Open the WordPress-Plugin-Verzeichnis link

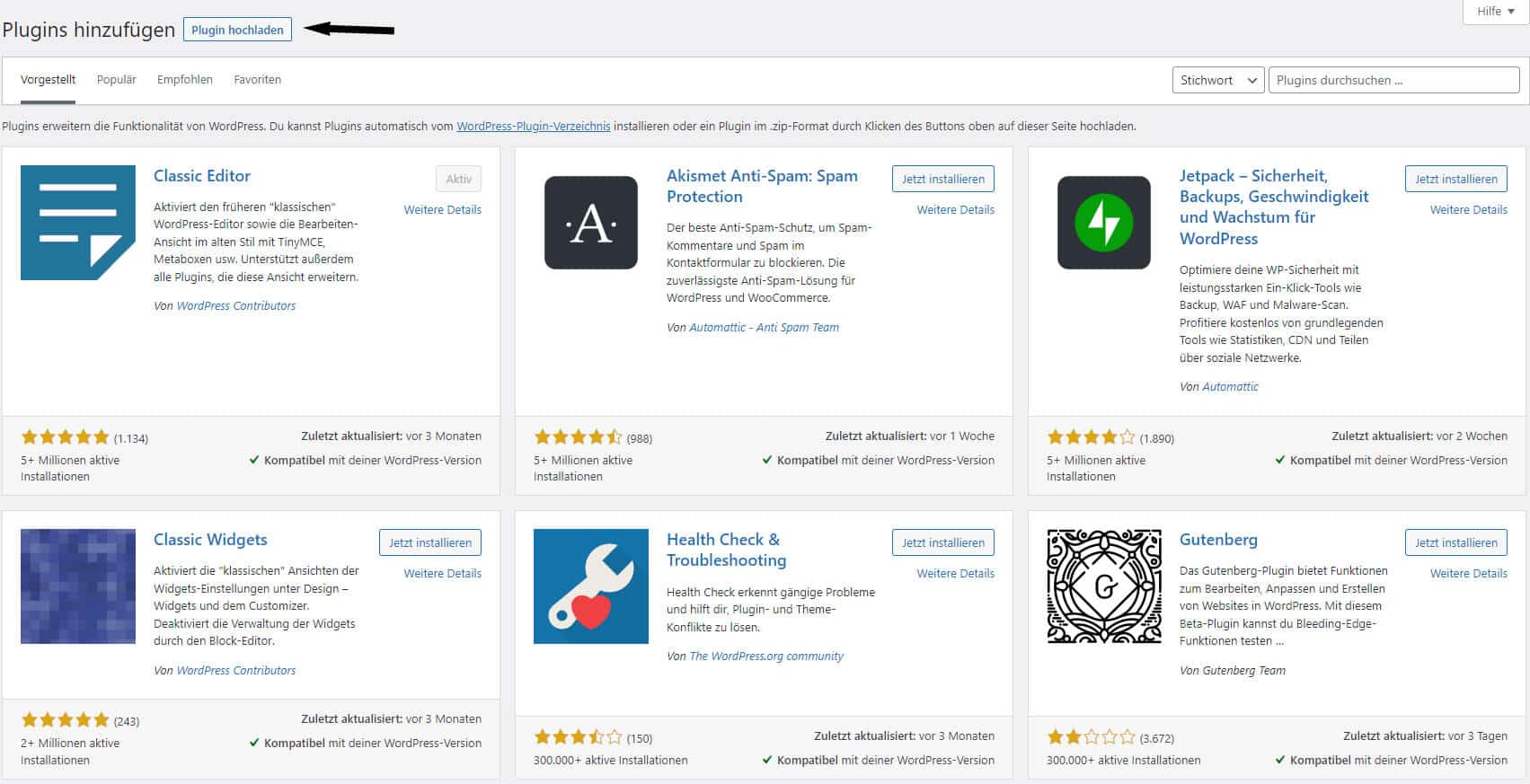tap(534, 127)
